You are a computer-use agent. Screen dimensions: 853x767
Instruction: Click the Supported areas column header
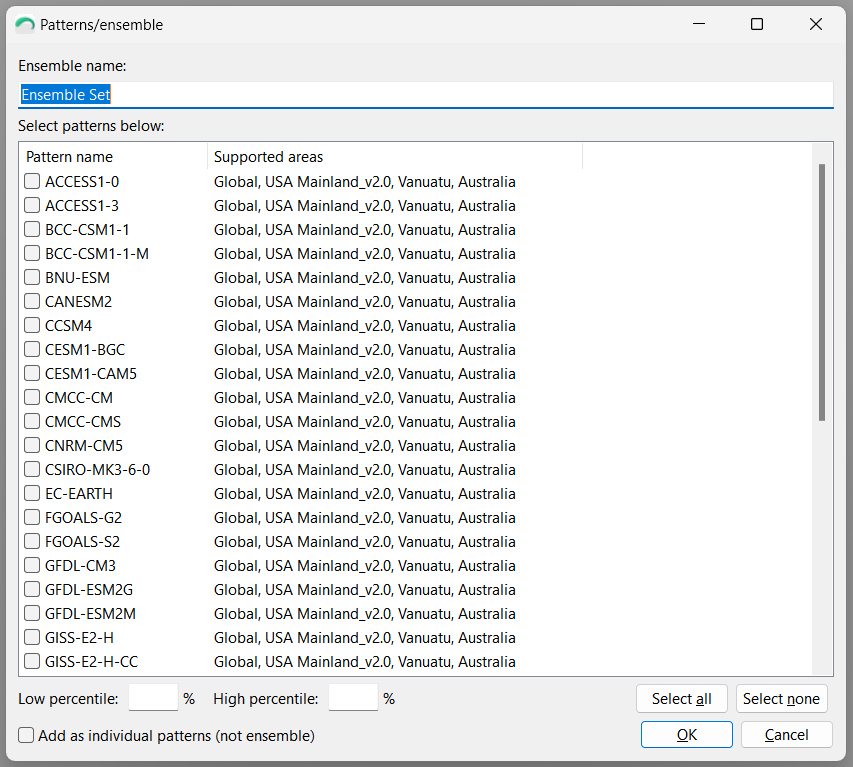[x=395, y=157]
